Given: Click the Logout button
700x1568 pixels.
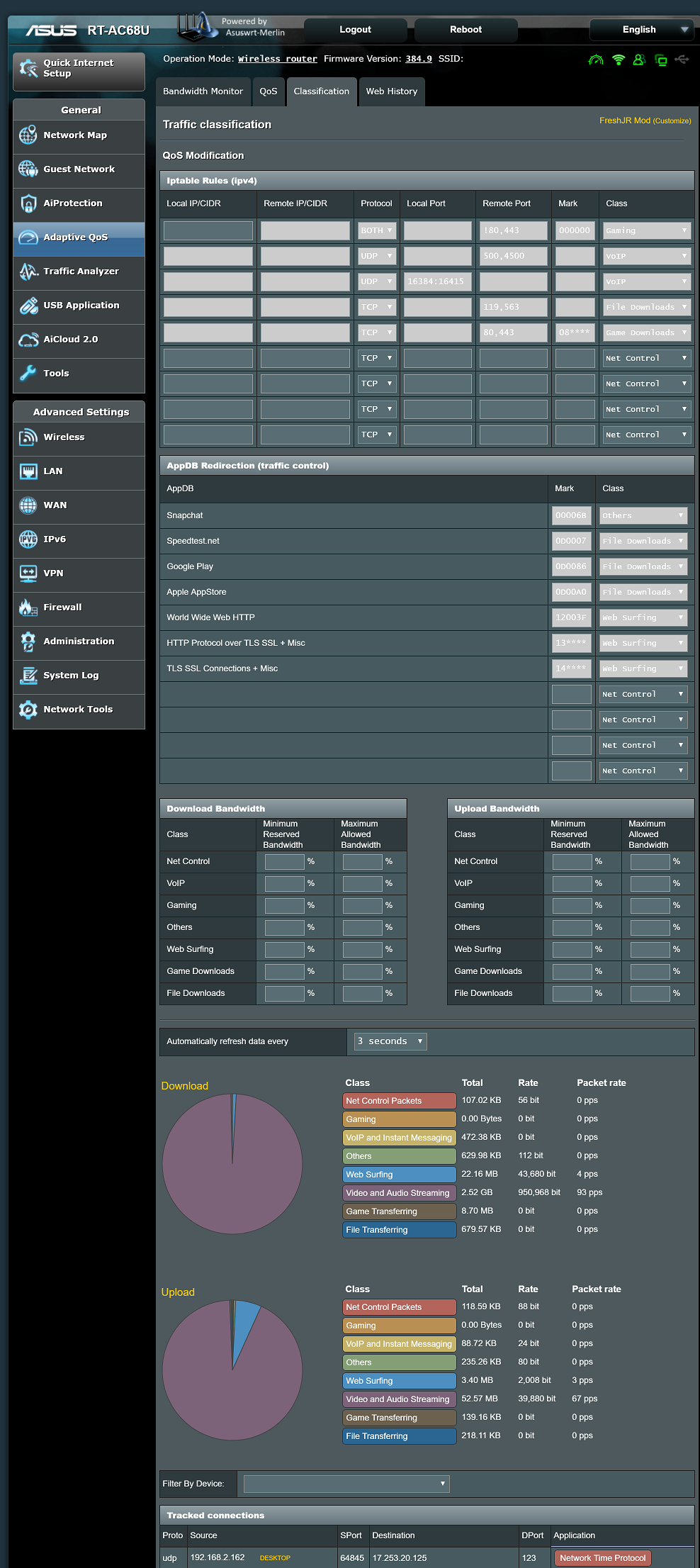Looking at the screenshot, I should (355, 30).
